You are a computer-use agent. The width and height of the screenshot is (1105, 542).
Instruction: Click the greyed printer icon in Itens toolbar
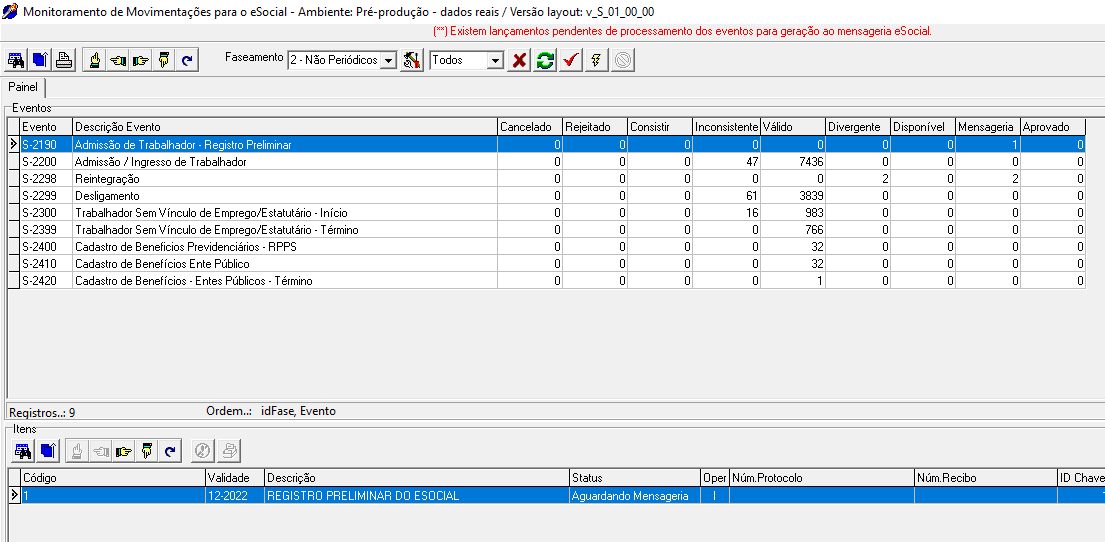click(x=228, y=450)
